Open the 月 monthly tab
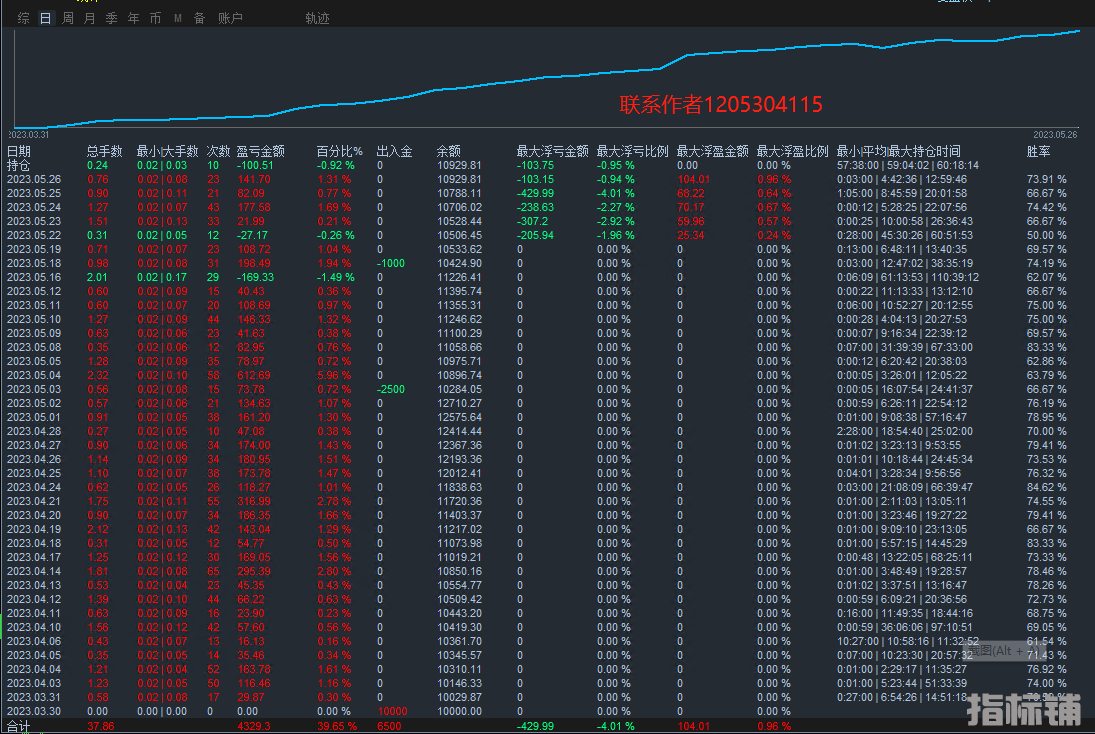This screenshot has height=734, width=1095. coord(89,18)
